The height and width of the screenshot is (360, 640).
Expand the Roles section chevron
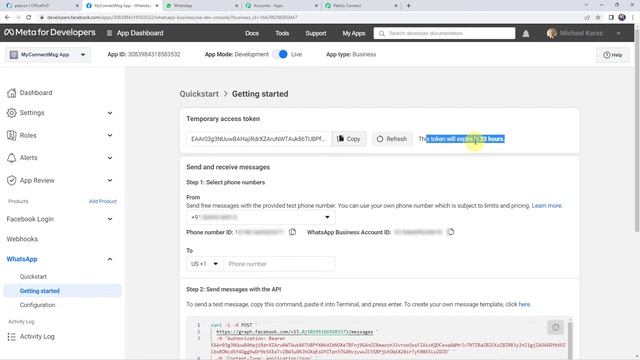(x=110, y=135)
